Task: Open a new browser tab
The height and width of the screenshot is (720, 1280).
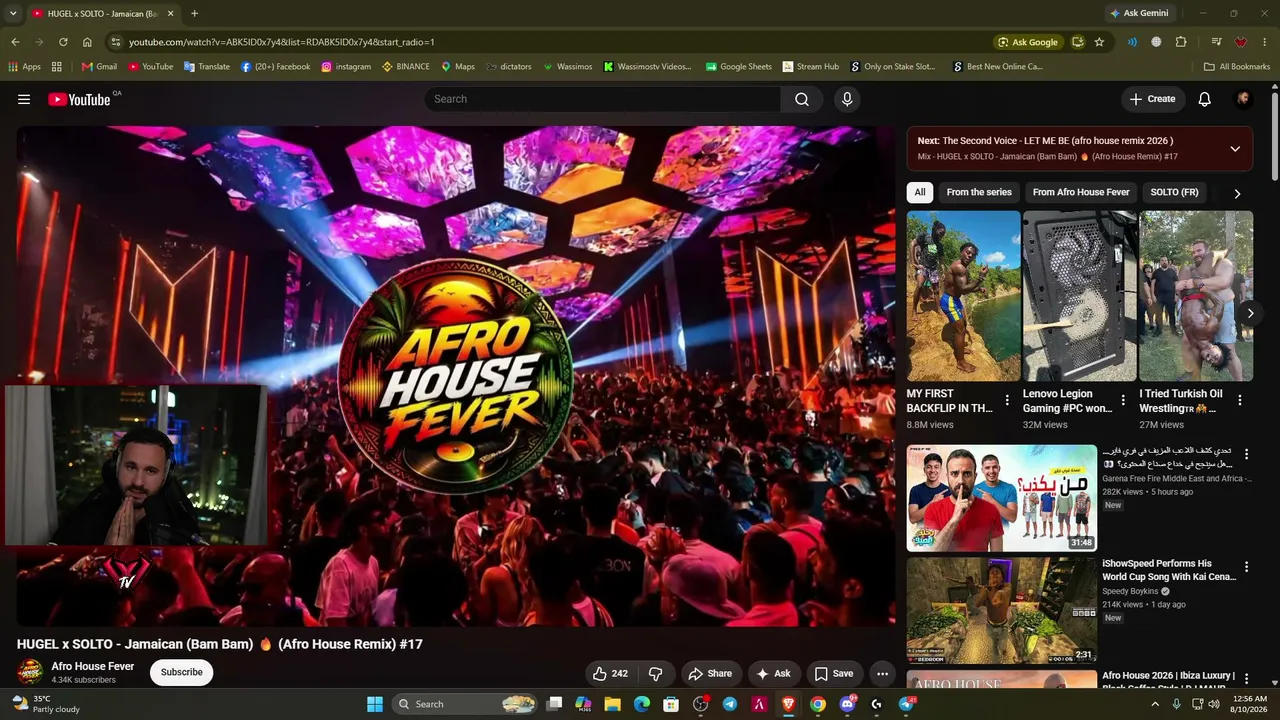Action: point(194,13)
